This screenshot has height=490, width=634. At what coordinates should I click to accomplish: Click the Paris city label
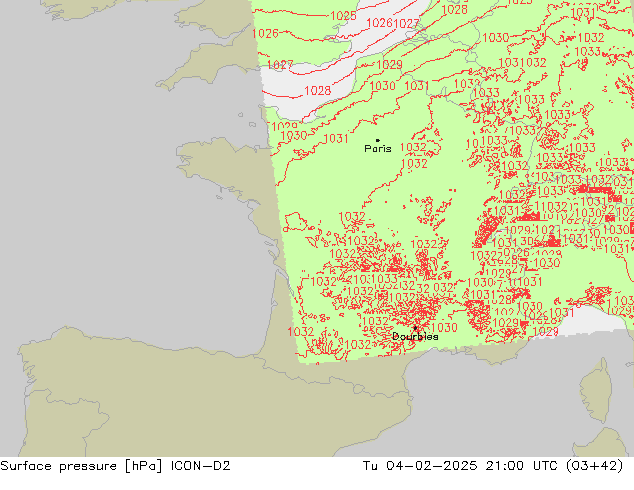tap(378, 149)
